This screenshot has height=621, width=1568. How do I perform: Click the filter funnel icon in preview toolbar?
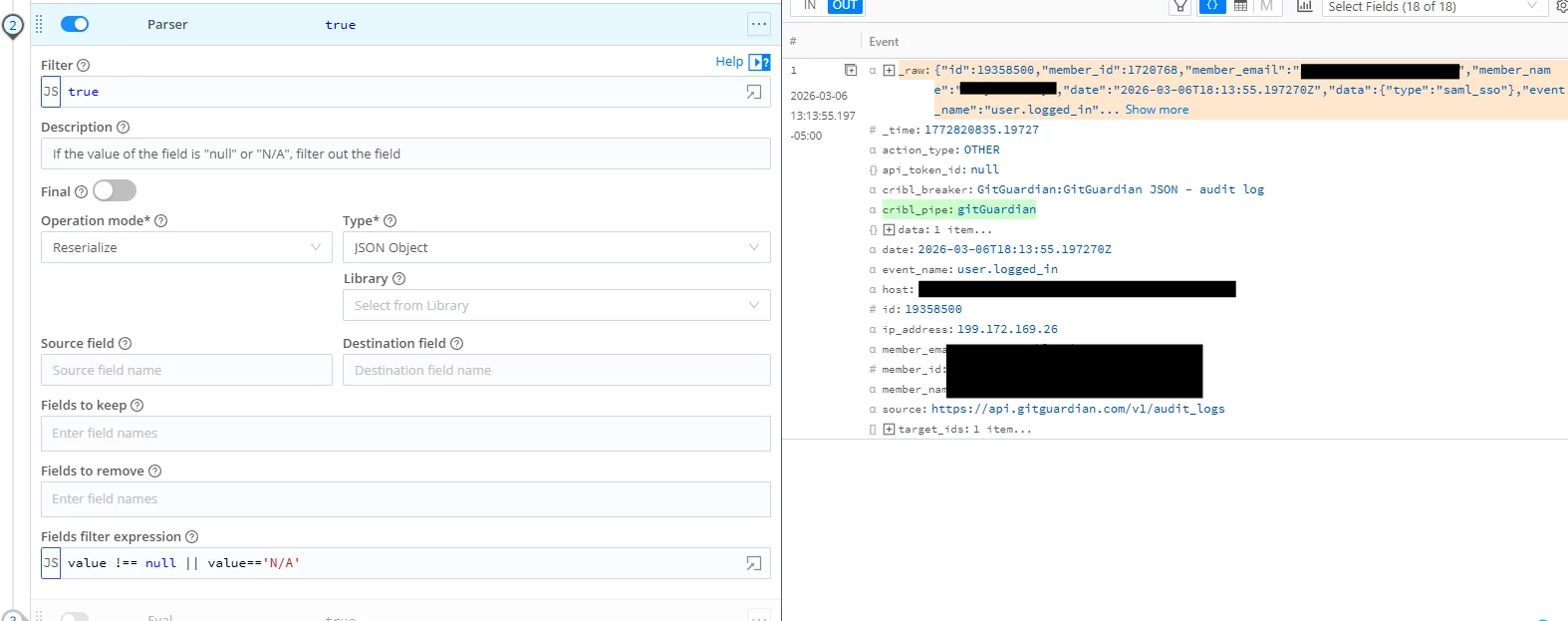[x=1180, y=6]
